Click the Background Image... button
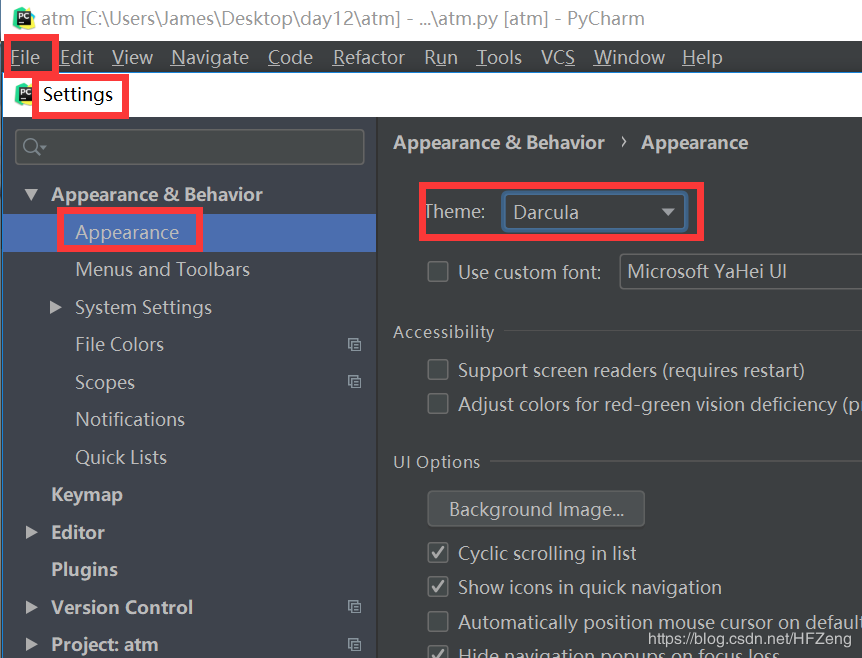Image resolution: width=862 pixels, height=658 pixels. tap(536, 508)
